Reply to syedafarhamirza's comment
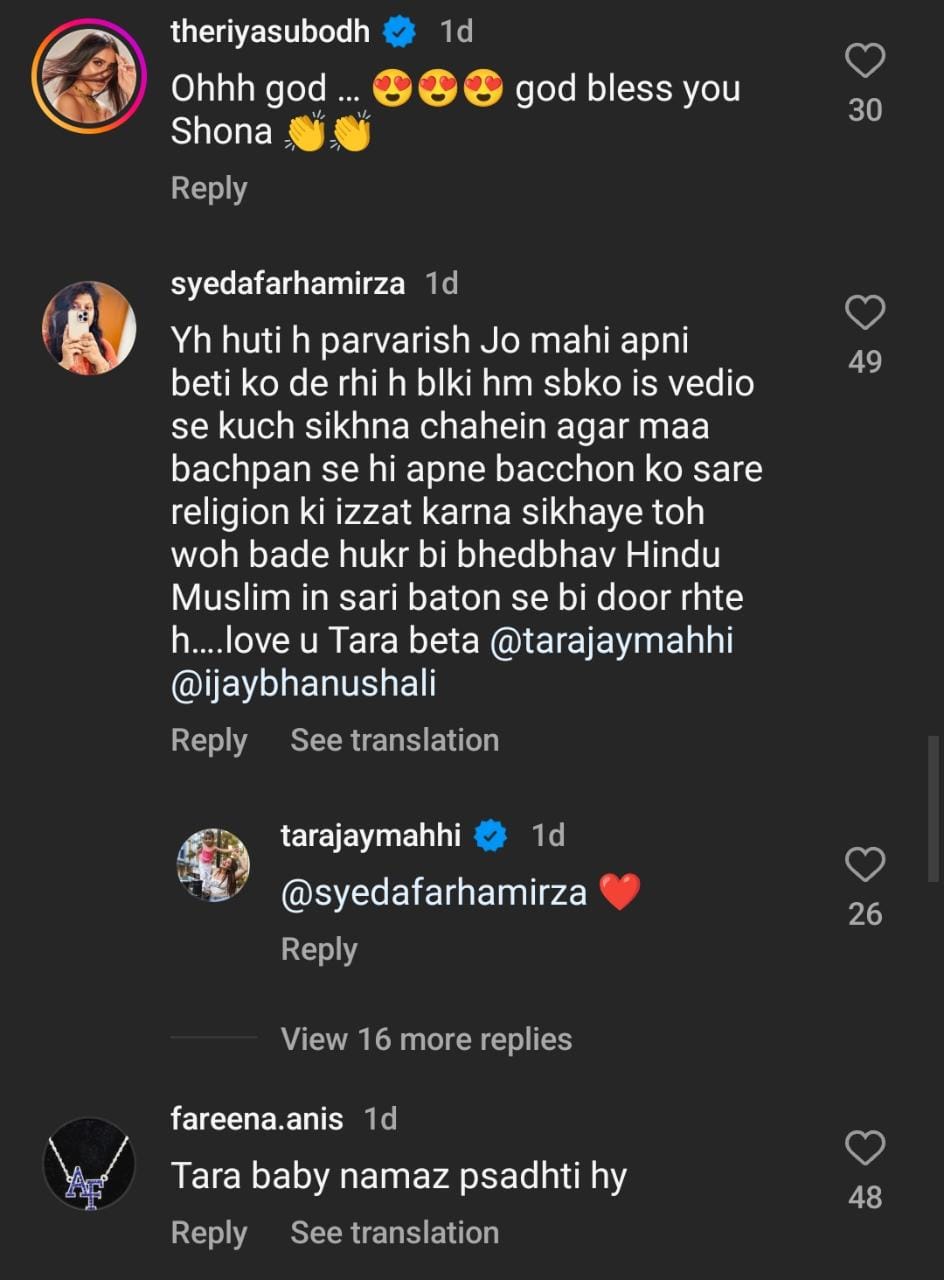Viewport: 944px width, 1280px height. pyautogui.click(x=209, y=740)
